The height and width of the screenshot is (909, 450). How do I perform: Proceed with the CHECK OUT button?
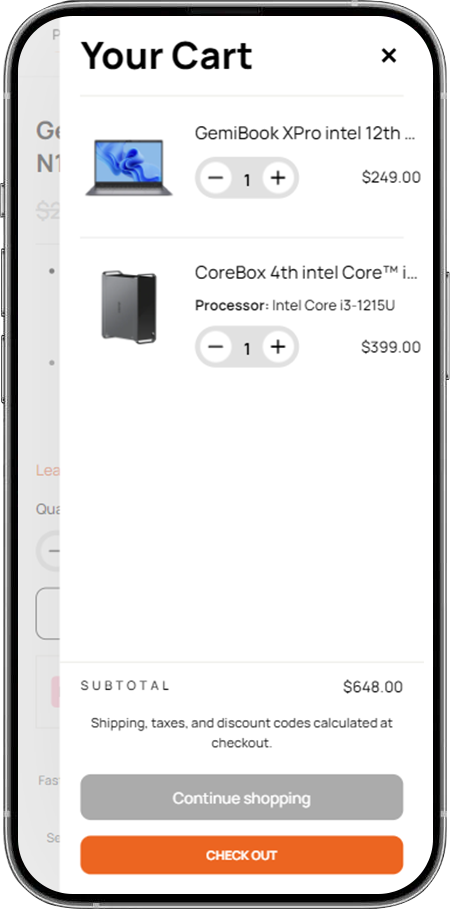tap(242, 855)
